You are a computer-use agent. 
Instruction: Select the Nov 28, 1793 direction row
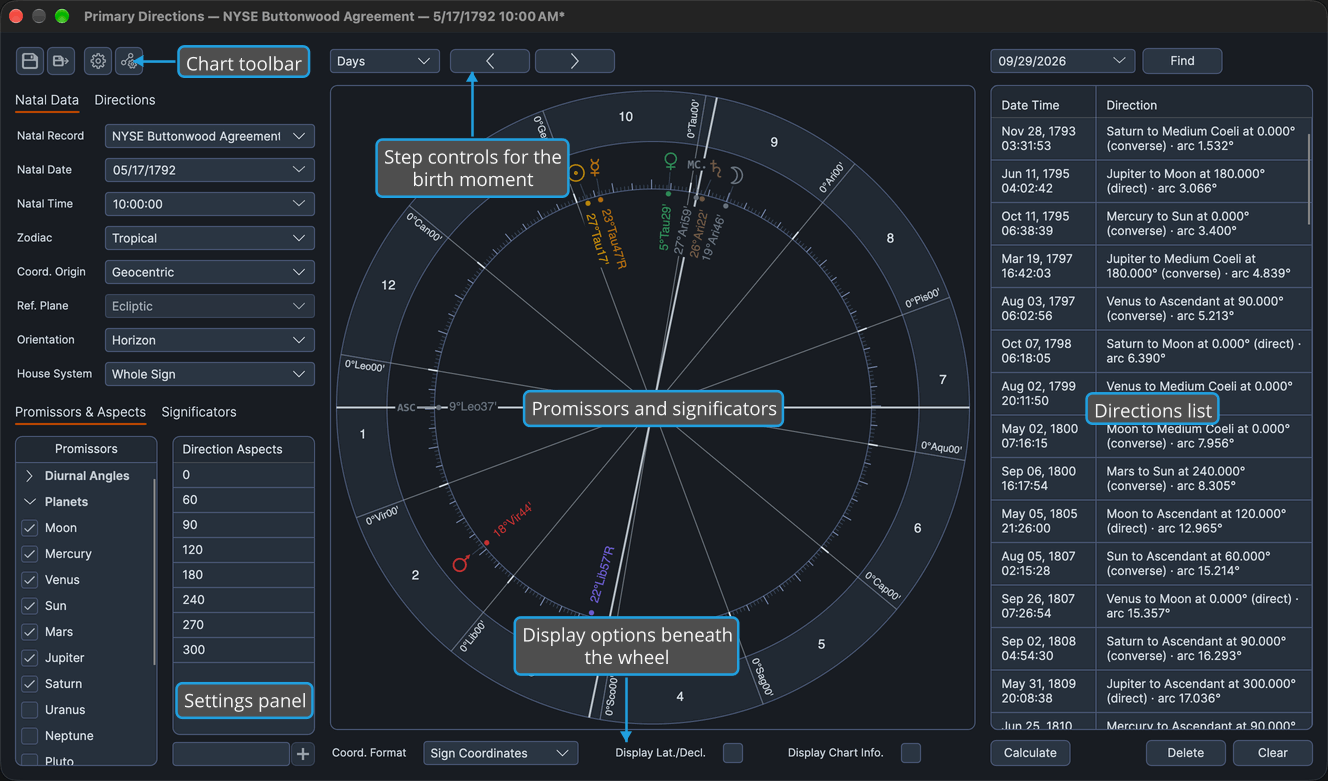pyautogui.click(x=1151, y=138)
